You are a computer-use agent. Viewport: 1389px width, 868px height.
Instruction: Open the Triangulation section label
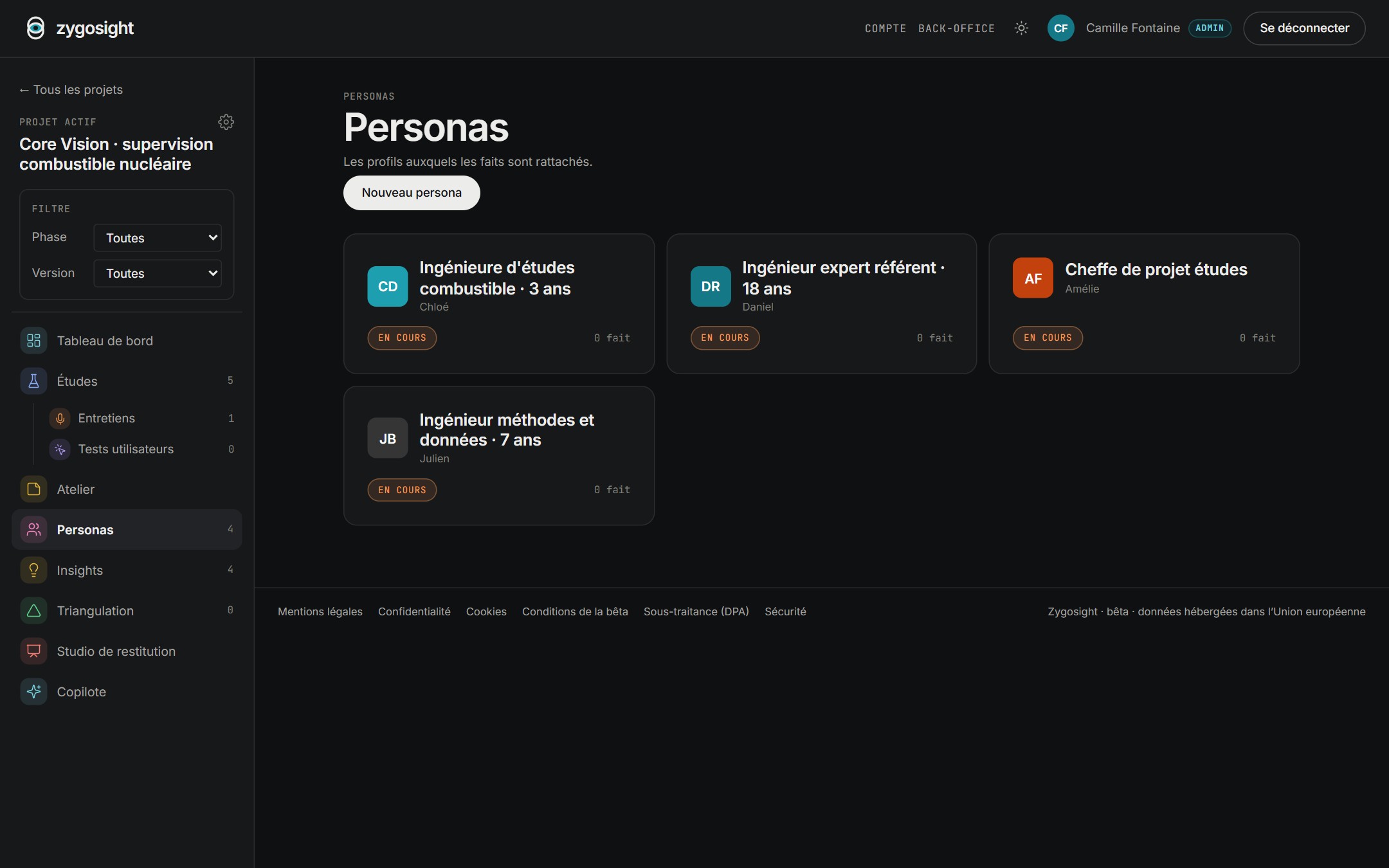tap(95, 611)
